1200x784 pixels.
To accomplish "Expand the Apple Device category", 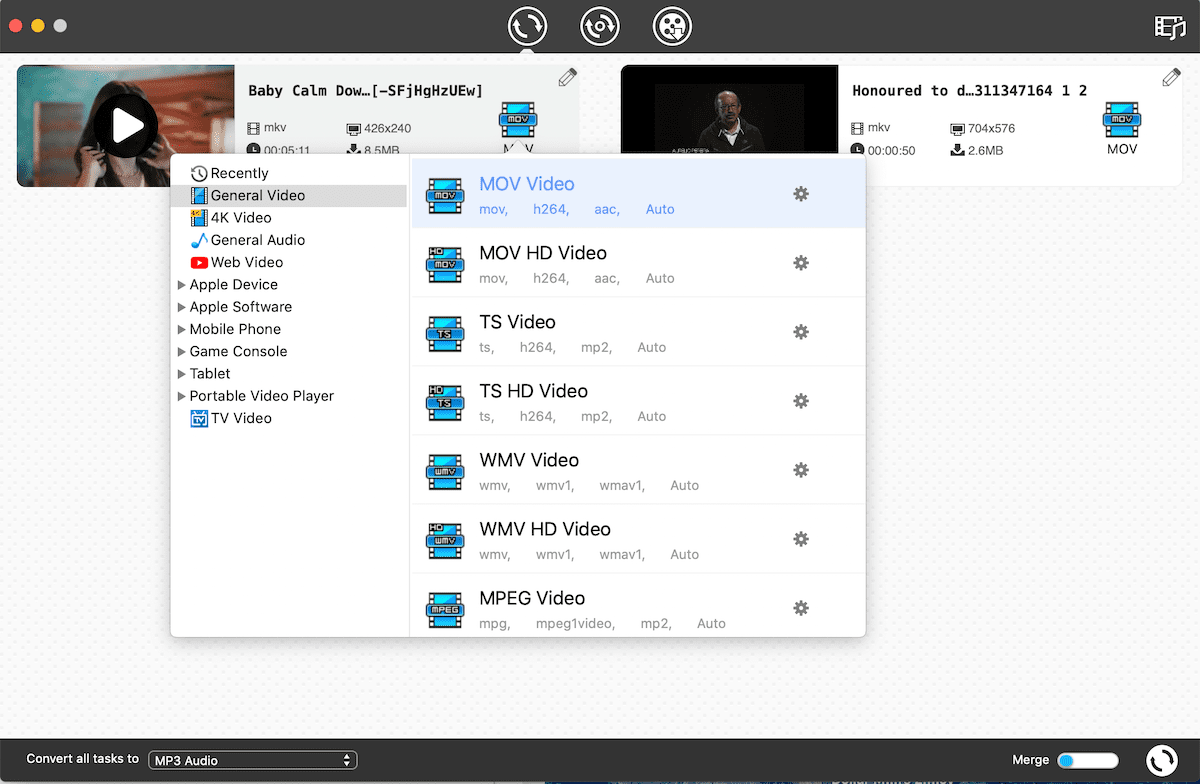I will click(x=182, y=285).
